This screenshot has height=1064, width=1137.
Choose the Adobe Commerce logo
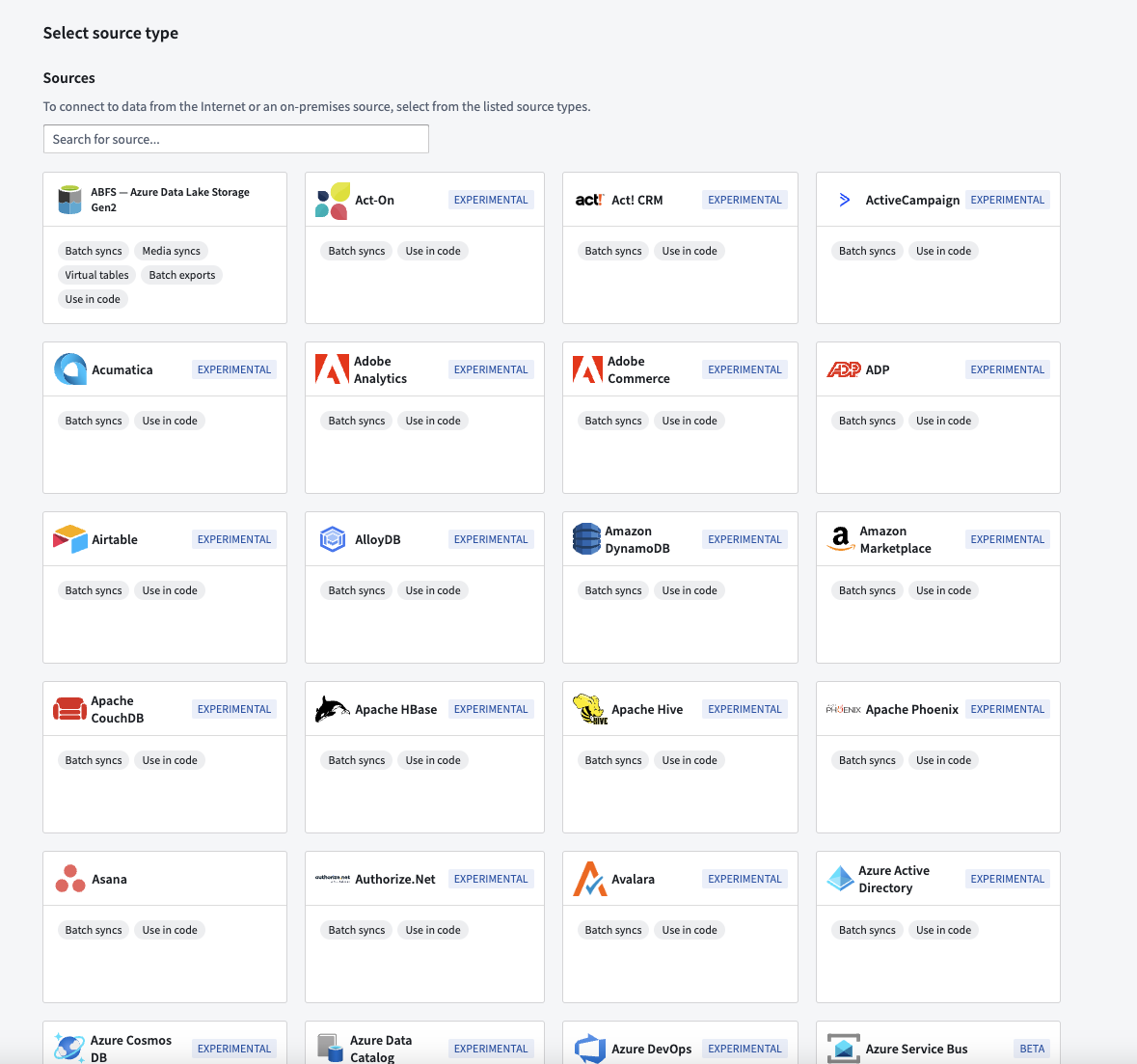click(x=587, y=369)
